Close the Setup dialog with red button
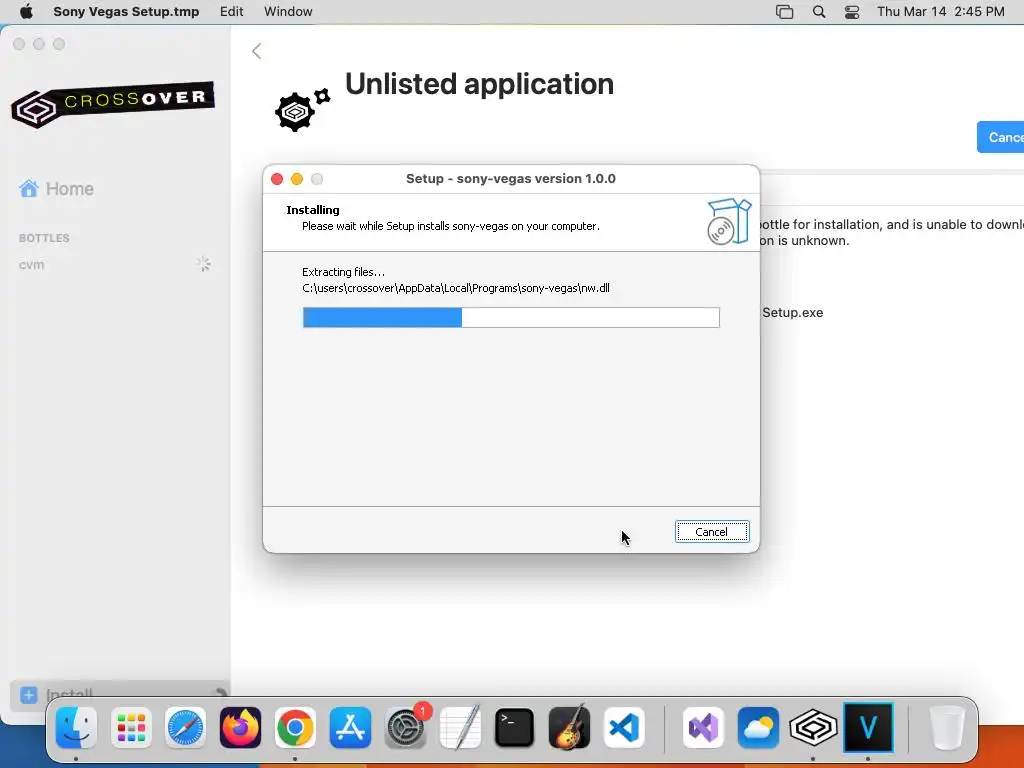Image resolution: width=1024 pixels, height=768 pixels. (277, 179)
